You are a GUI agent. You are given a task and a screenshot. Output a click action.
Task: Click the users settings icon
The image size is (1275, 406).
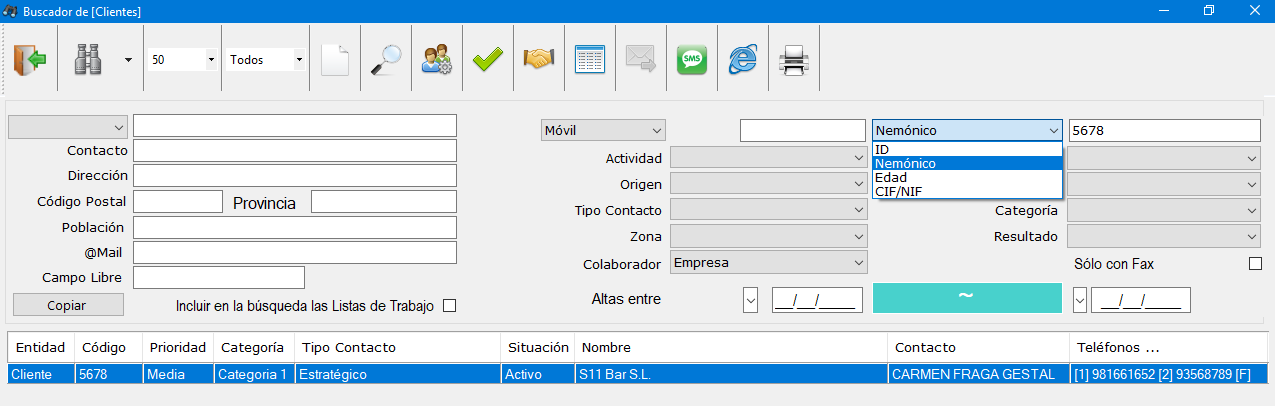(x=436, y=60)
